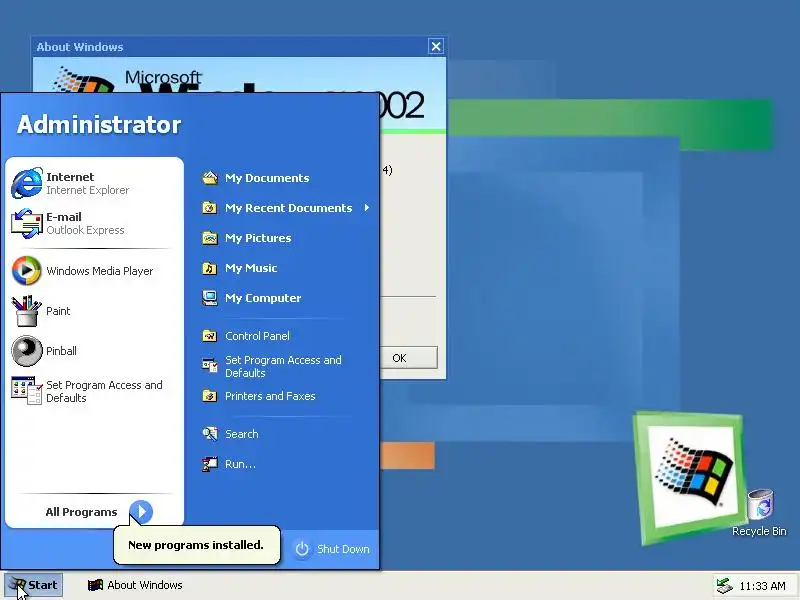
Task: Open the Control Panel icon
Action: [x=210, y=336]
